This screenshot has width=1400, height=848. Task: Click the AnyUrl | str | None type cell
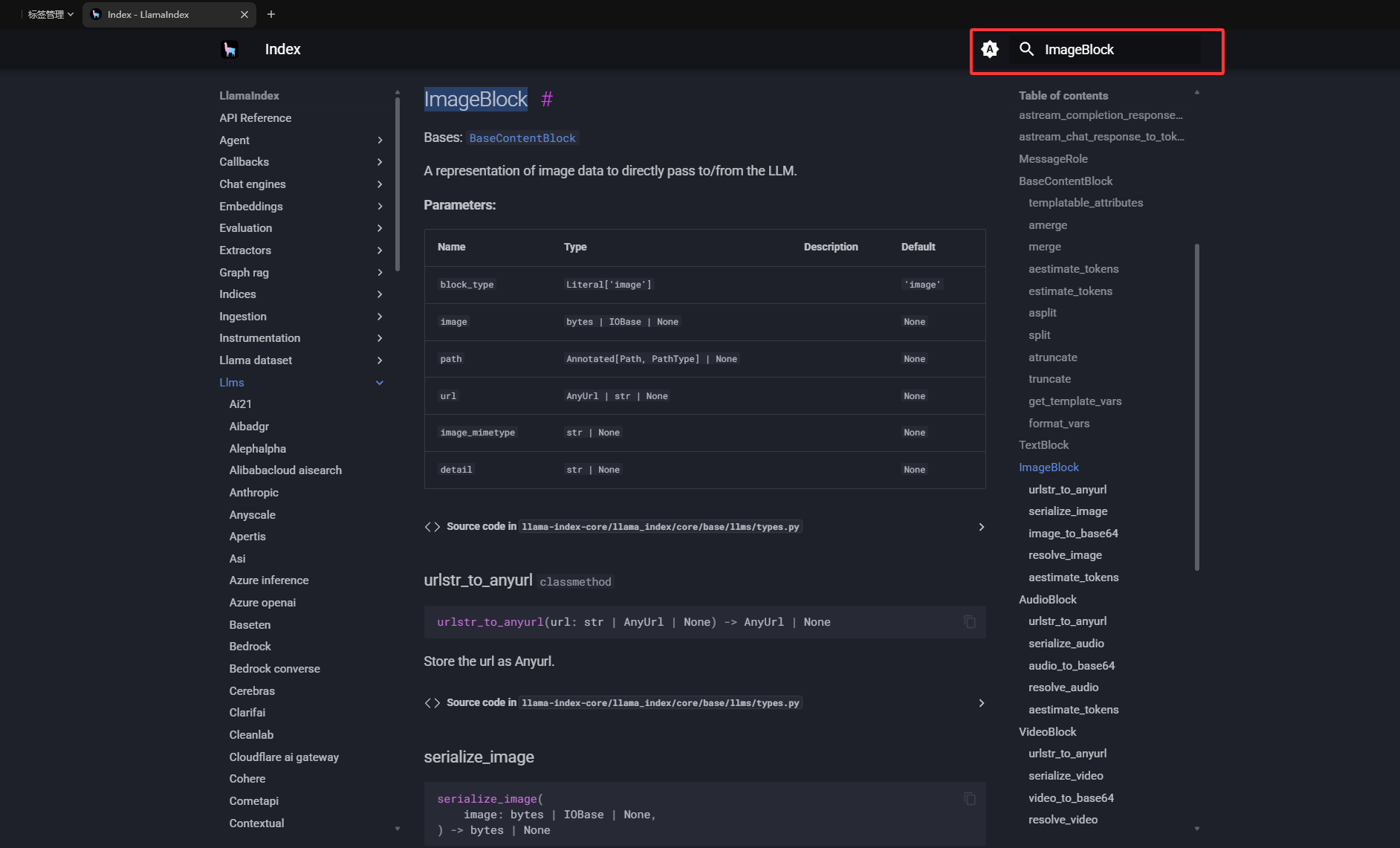[x=617, y=396]
